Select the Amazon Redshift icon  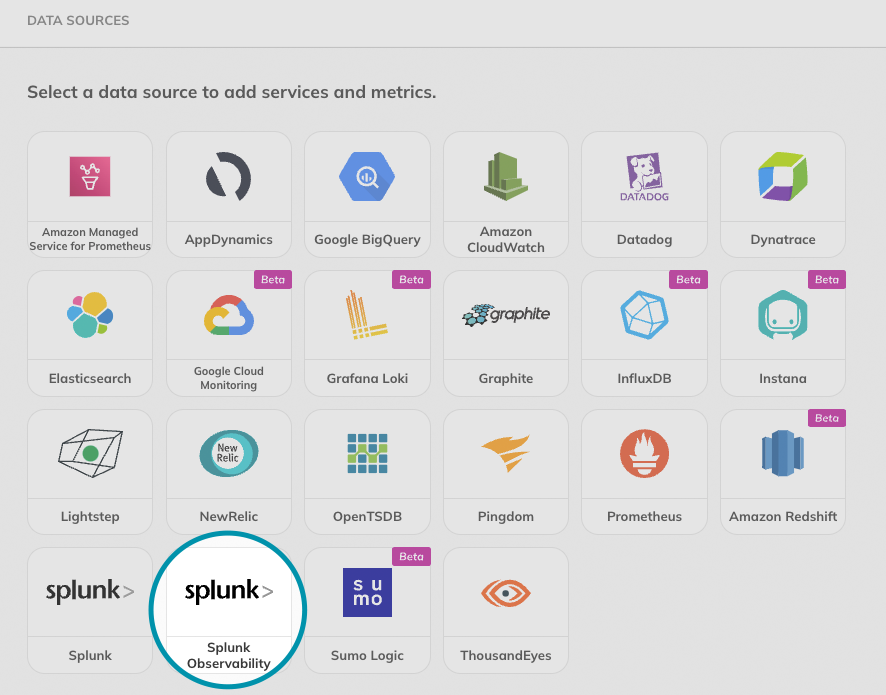point(782,453)
